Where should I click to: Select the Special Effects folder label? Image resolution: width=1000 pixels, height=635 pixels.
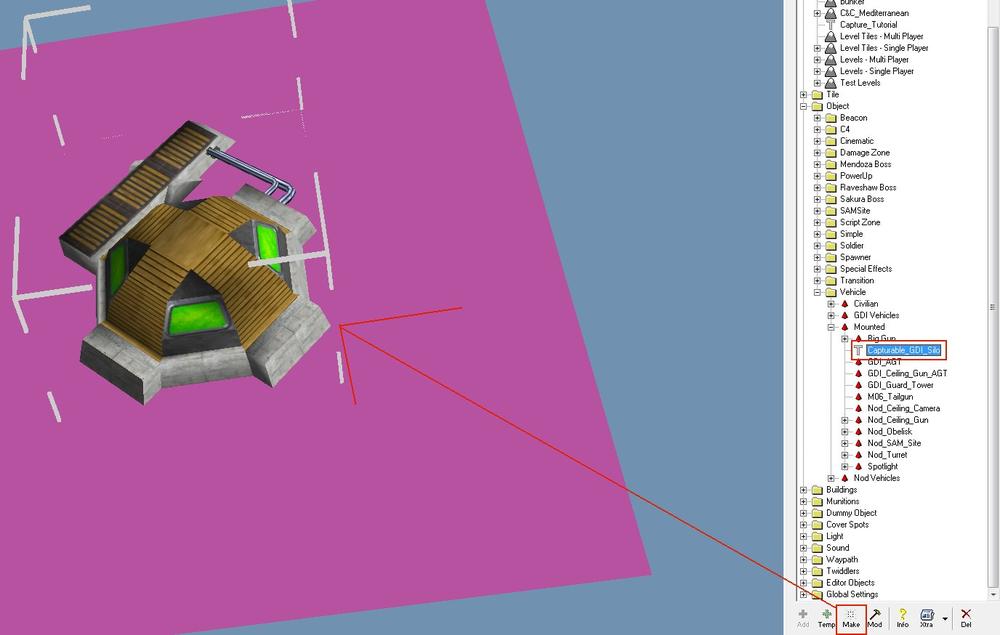865,269
